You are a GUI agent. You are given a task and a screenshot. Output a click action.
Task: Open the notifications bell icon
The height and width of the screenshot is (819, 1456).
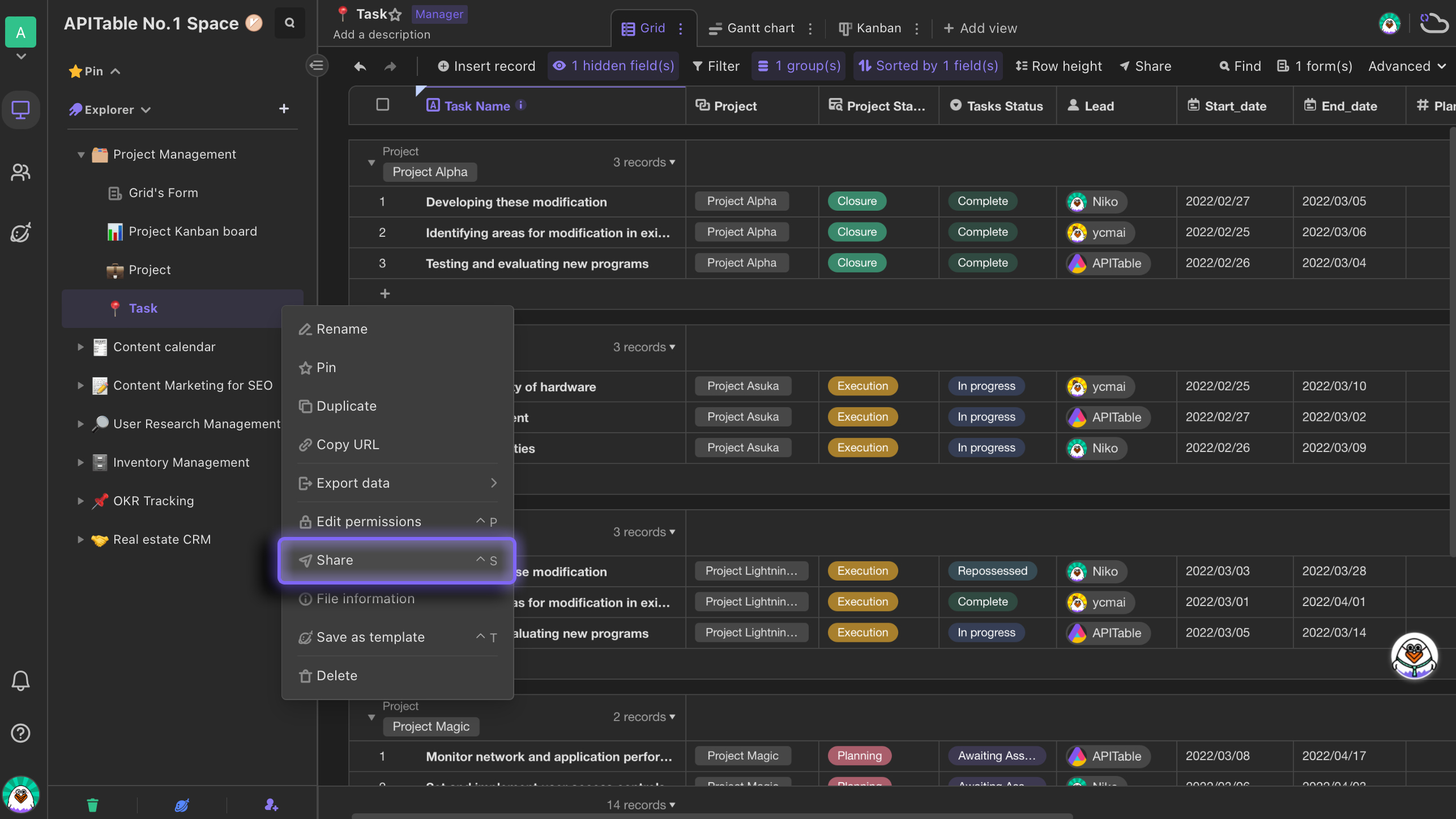[21, 680]
